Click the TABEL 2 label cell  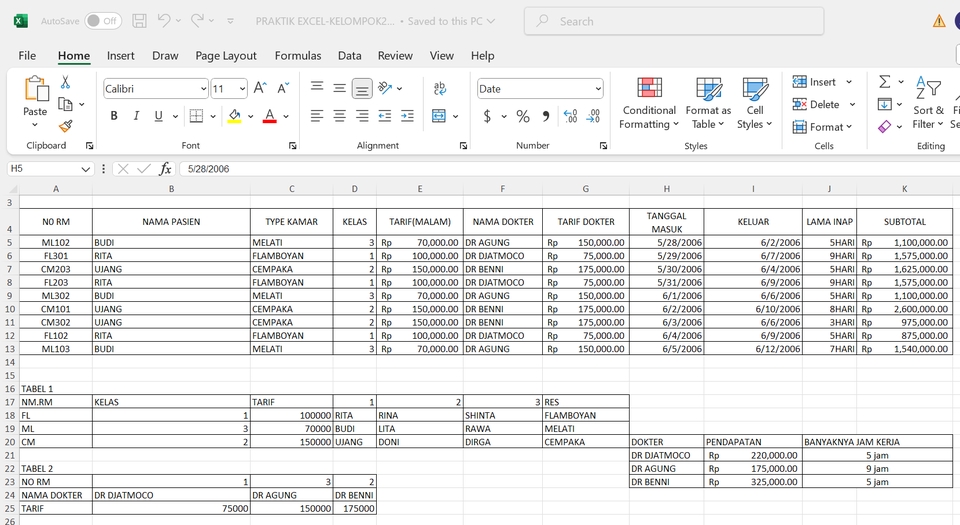[56, 469]
